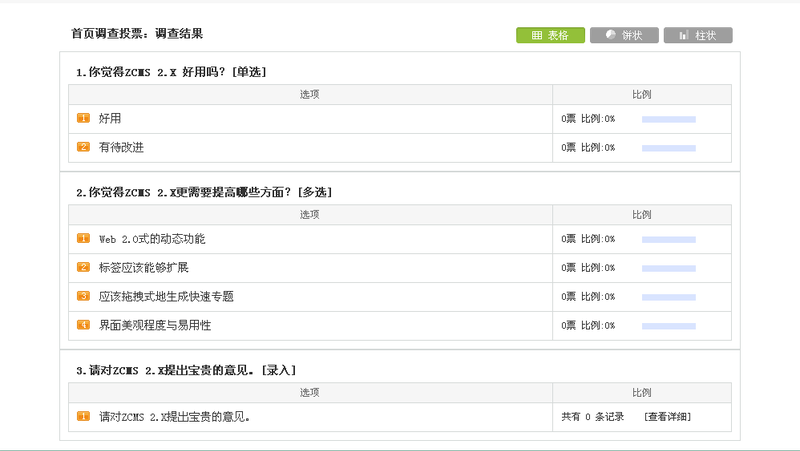Click the badge next to Web 2.0式的动态功能

tap(84, 239)
